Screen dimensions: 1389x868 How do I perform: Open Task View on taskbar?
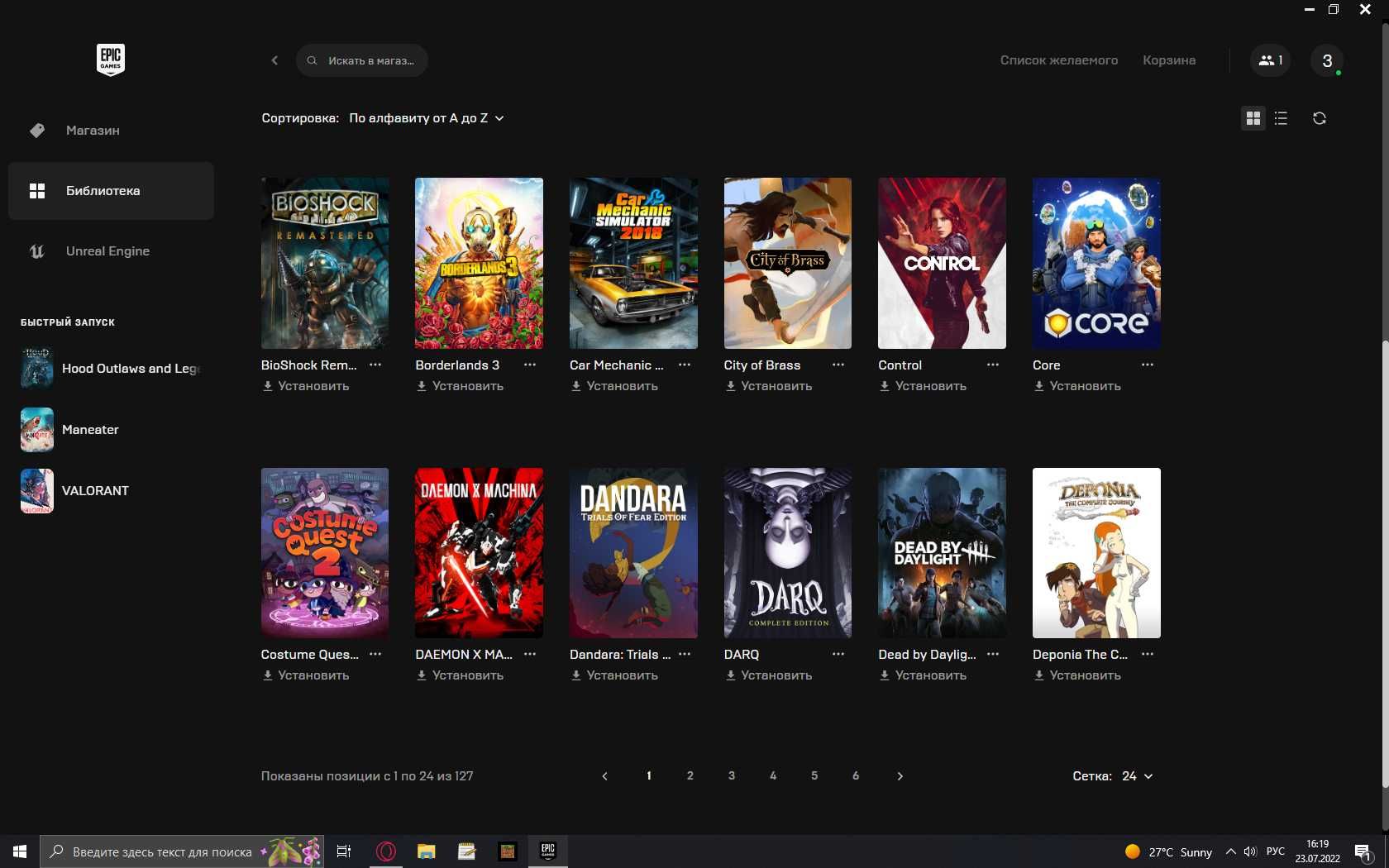coord(344,851)
